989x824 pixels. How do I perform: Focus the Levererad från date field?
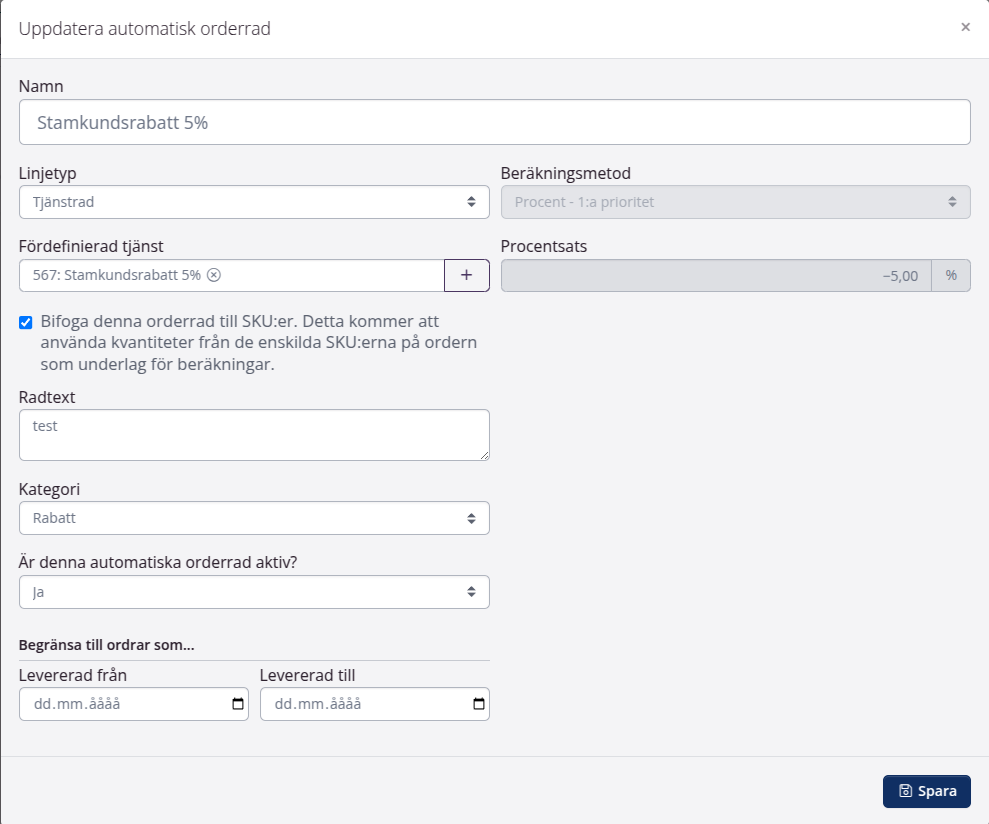tap(120, 704)
